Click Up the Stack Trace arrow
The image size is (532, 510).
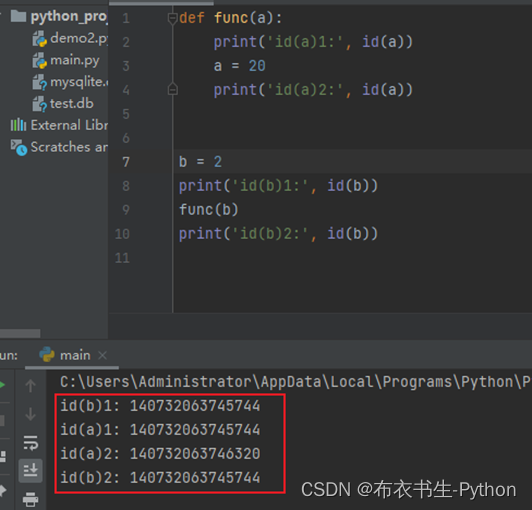[31, 386]
